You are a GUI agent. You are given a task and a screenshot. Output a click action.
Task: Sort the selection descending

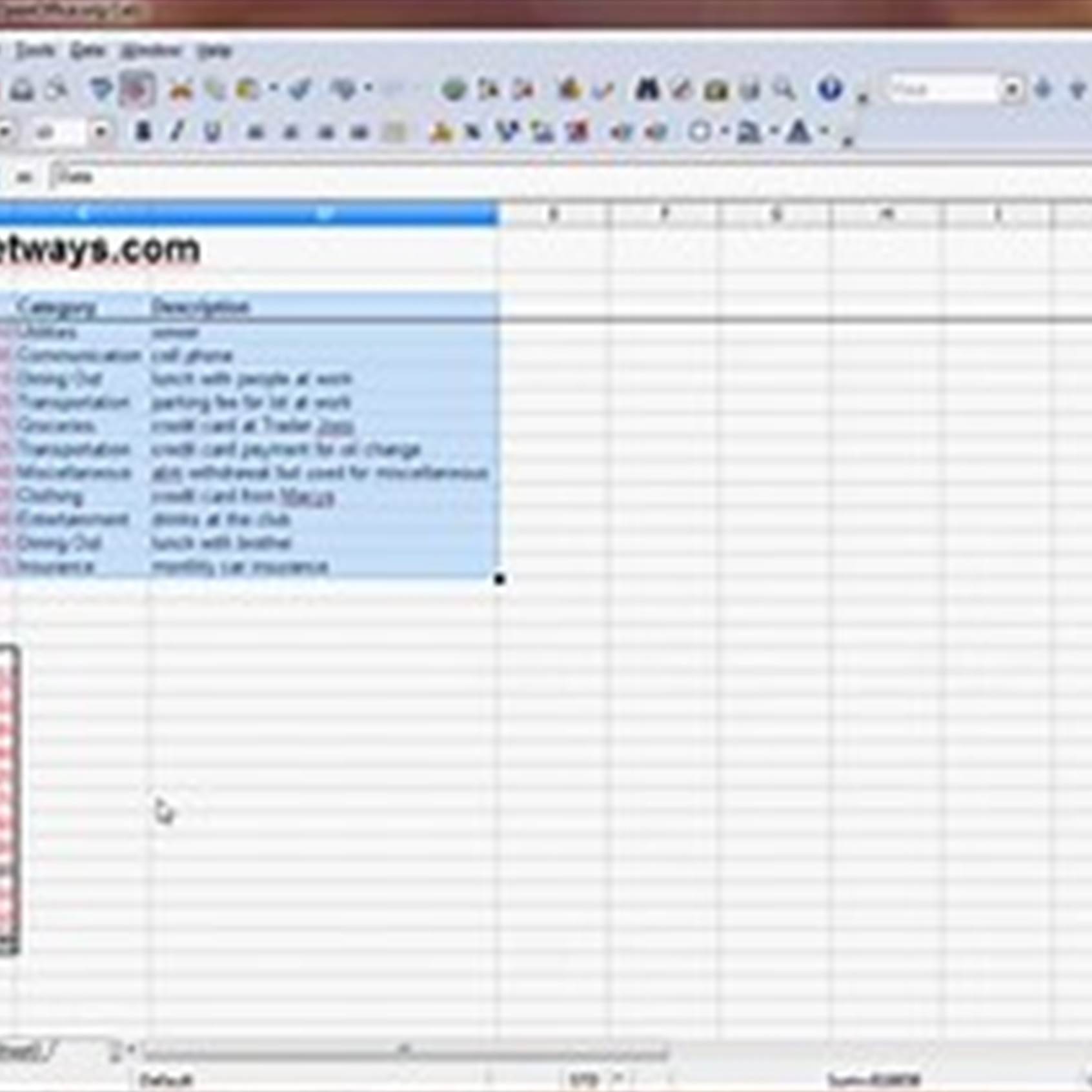524,90
